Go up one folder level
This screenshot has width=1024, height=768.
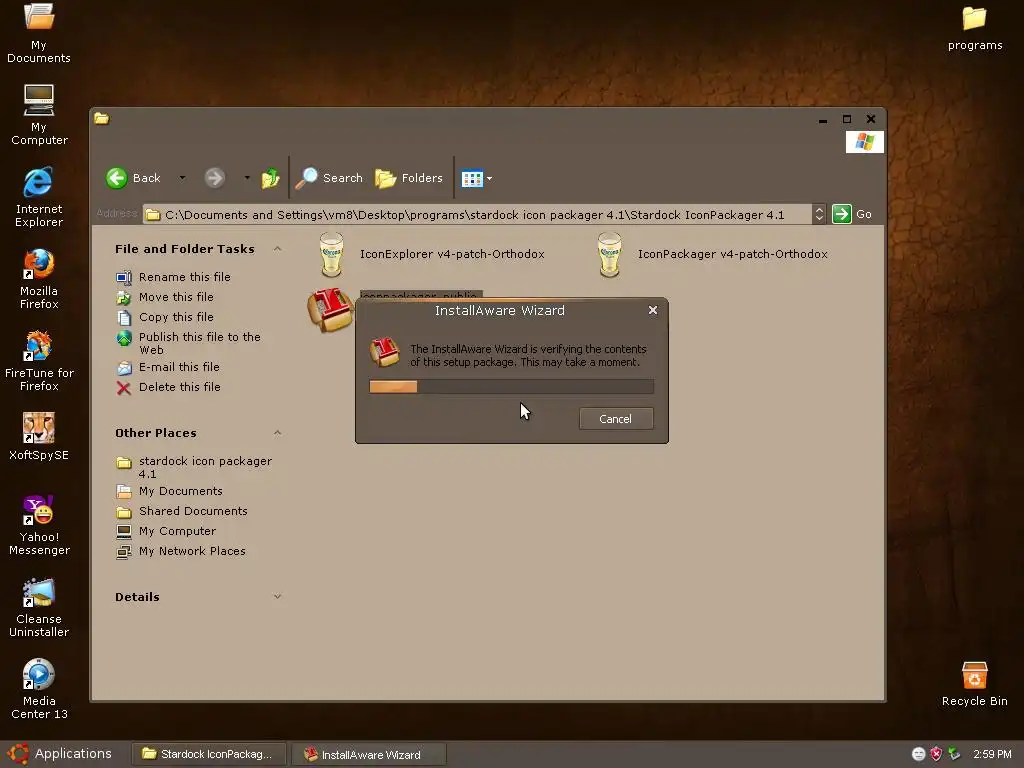(270, 178)
